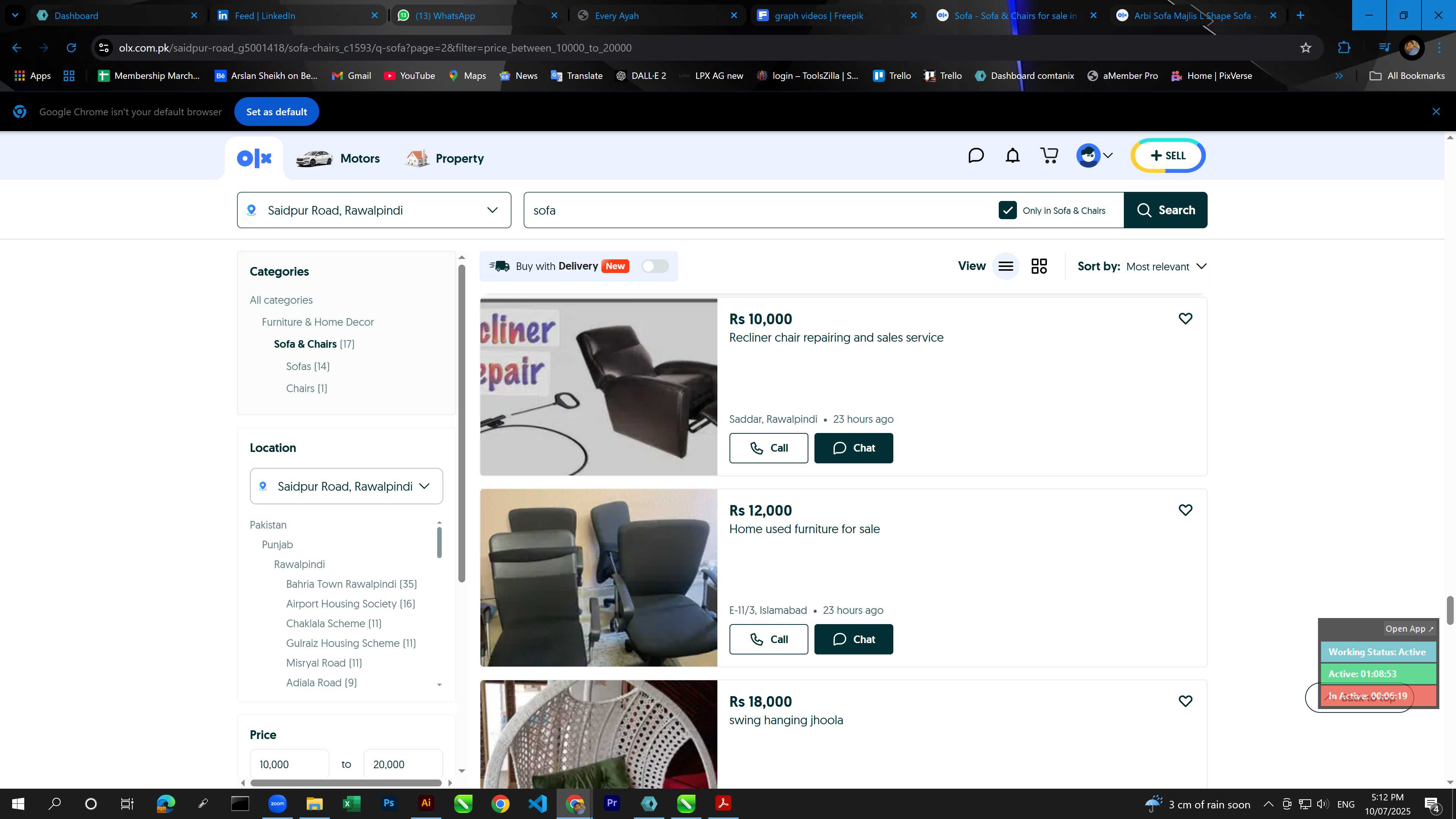This screenshot has width=1456, height=819.
Task: Open Photoshop from taskbar
Action: click(389, 803)
